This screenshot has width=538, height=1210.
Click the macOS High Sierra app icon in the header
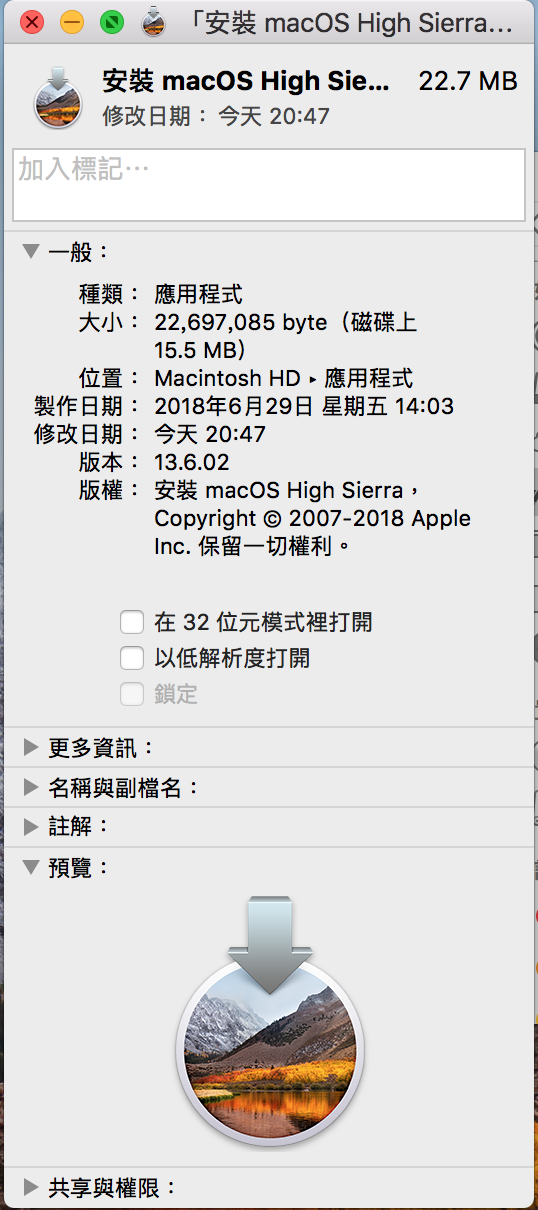tap(58, 97)
